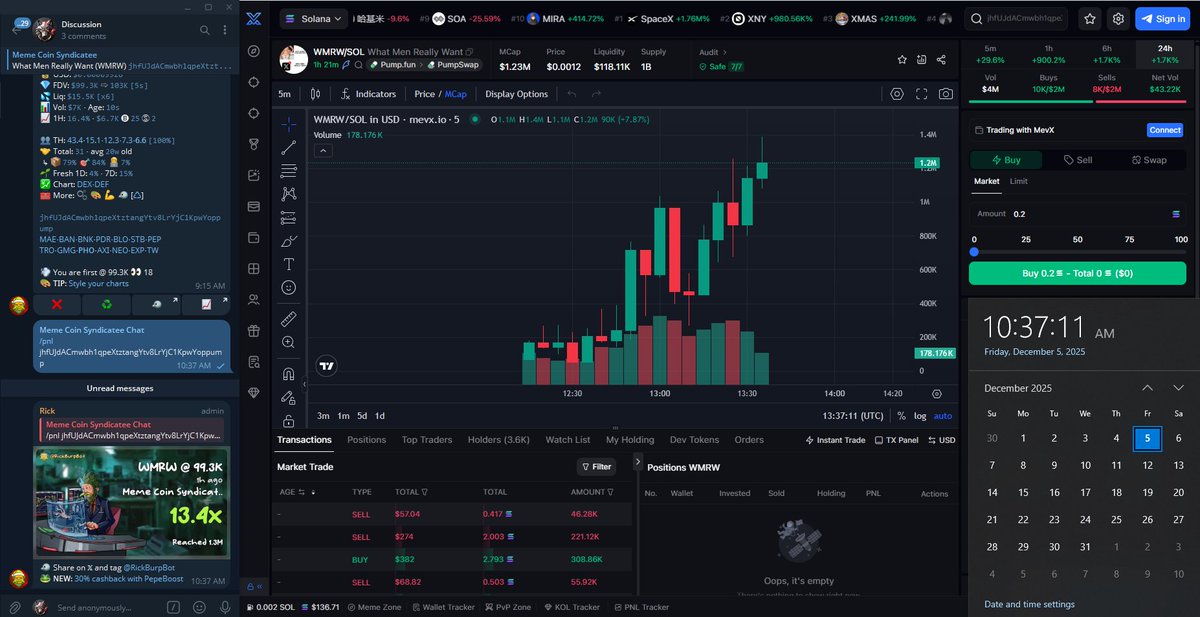
Task: Select the zoom-in chart tool
Action: point(289,342)
